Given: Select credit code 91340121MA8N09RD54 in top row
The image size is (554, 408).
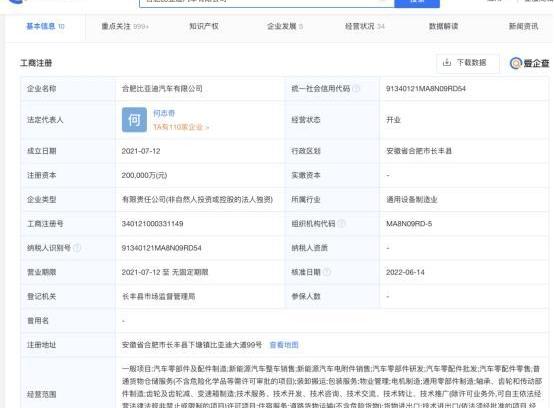Looking at the screenshot, I should click(426, 89).
